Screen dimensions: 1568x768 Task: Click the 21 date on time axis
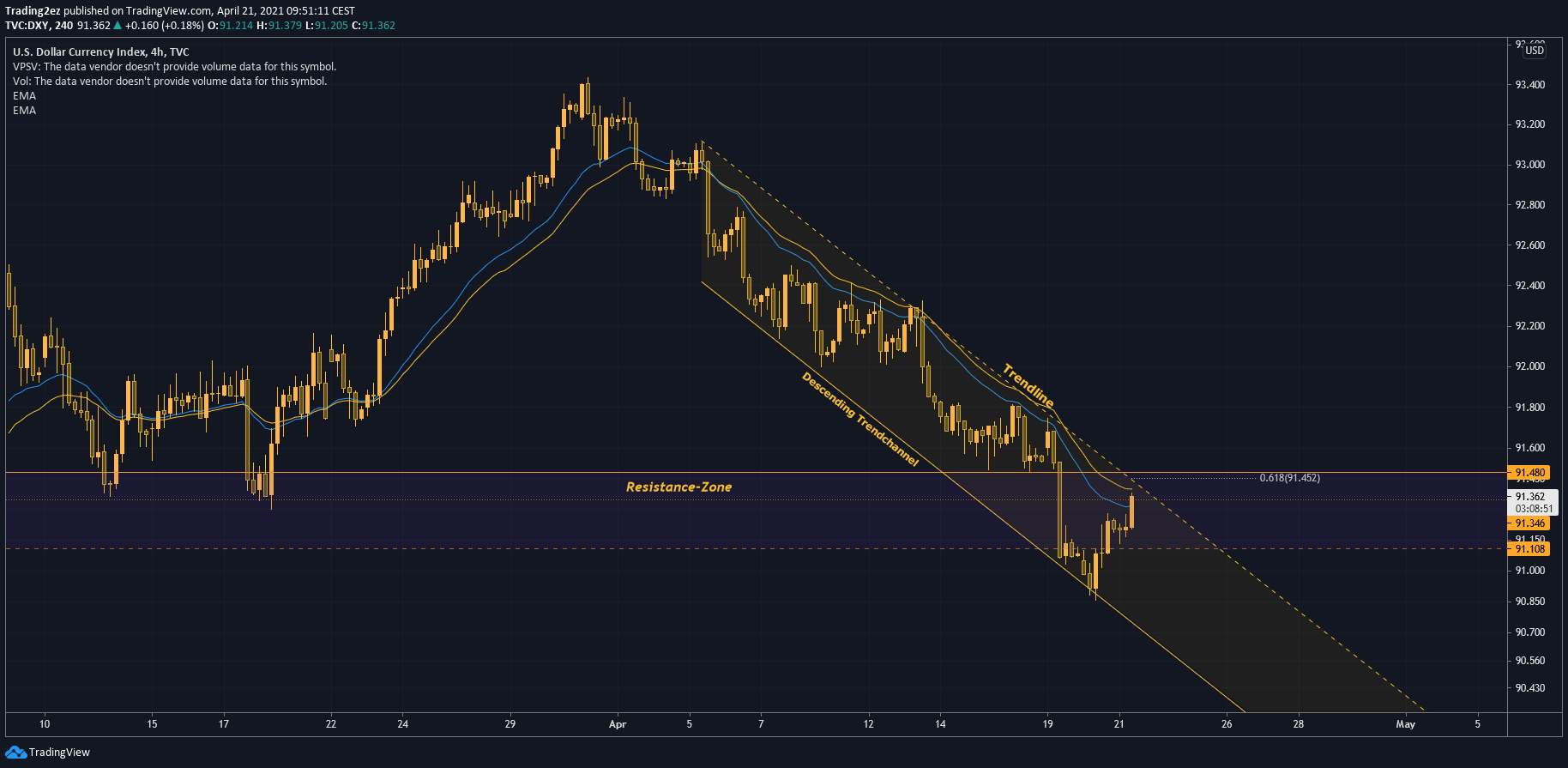(x=1119, y=724)
